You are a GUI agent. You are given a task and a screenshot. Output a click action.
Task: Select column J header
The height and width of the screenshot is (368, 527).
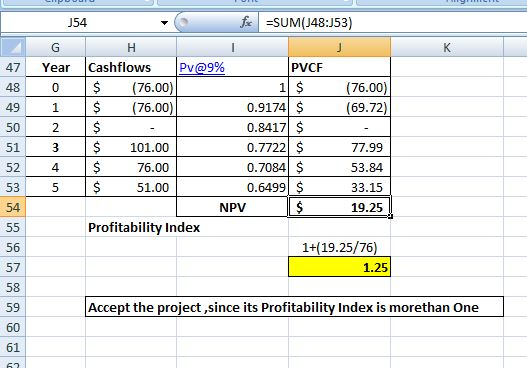coord(339,47)
